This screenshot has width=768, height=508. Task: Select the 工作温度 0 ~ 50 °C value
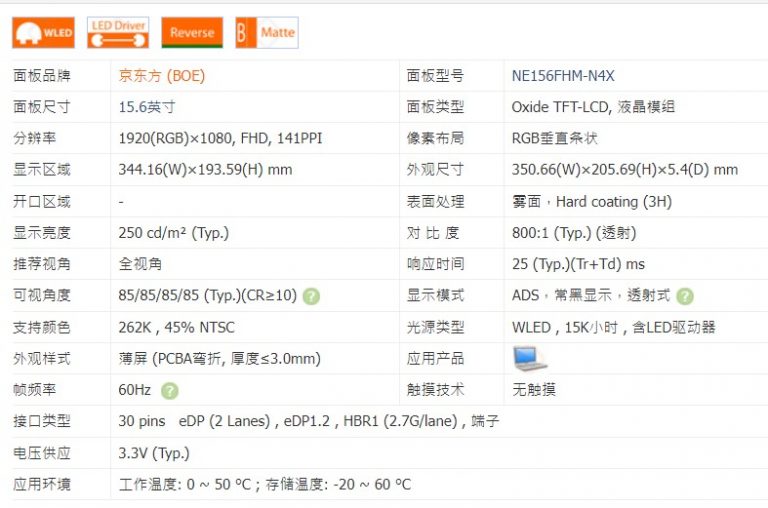click(264, 484)
